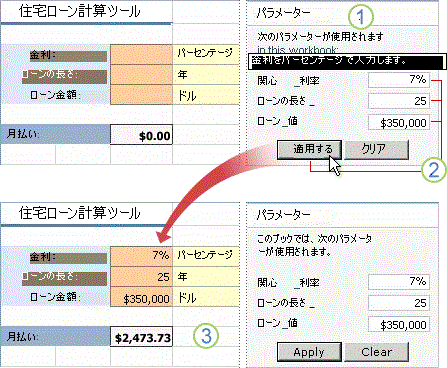Click the 年 cell beside the orange 25 cell

tap(206, 277)
